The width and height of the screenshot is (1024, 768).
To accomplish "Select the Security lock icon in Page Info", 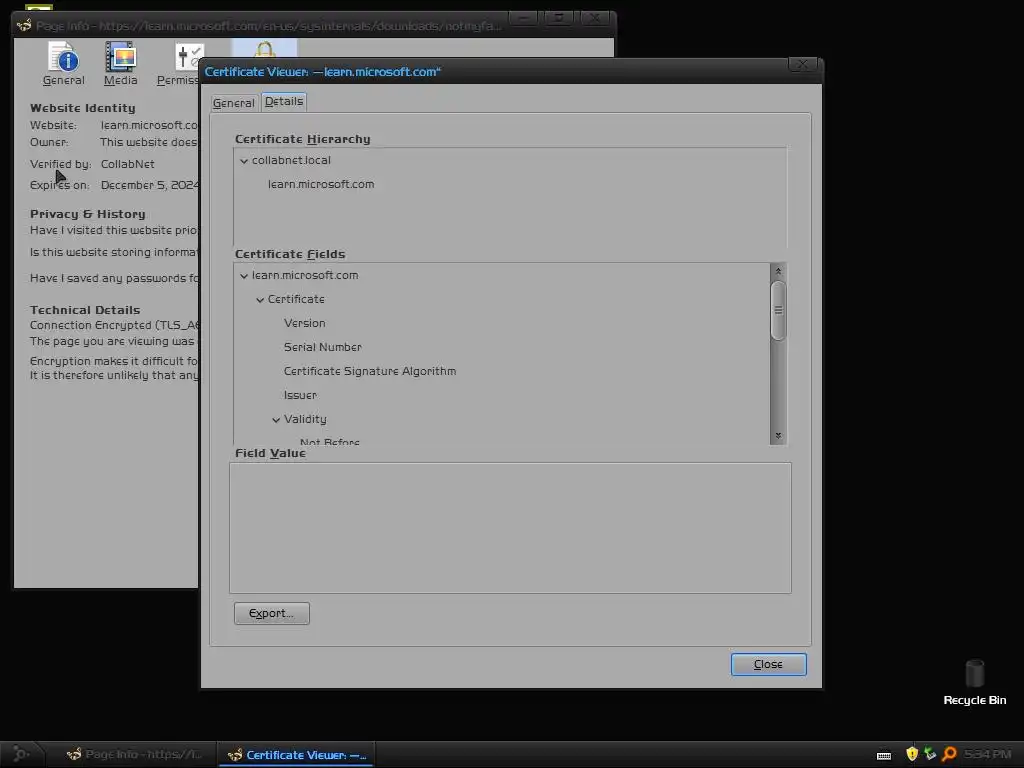I will pos(264,50).
